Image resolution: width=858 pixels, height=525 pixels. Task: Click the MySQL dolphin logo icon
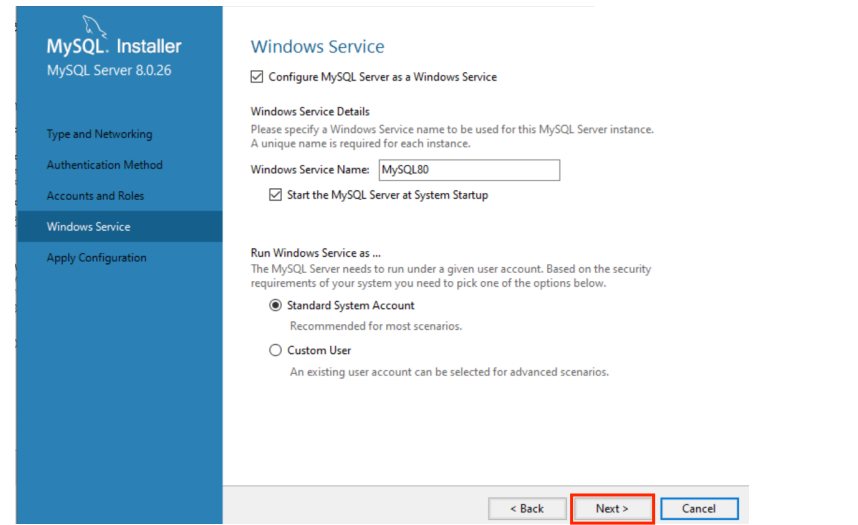94,26
